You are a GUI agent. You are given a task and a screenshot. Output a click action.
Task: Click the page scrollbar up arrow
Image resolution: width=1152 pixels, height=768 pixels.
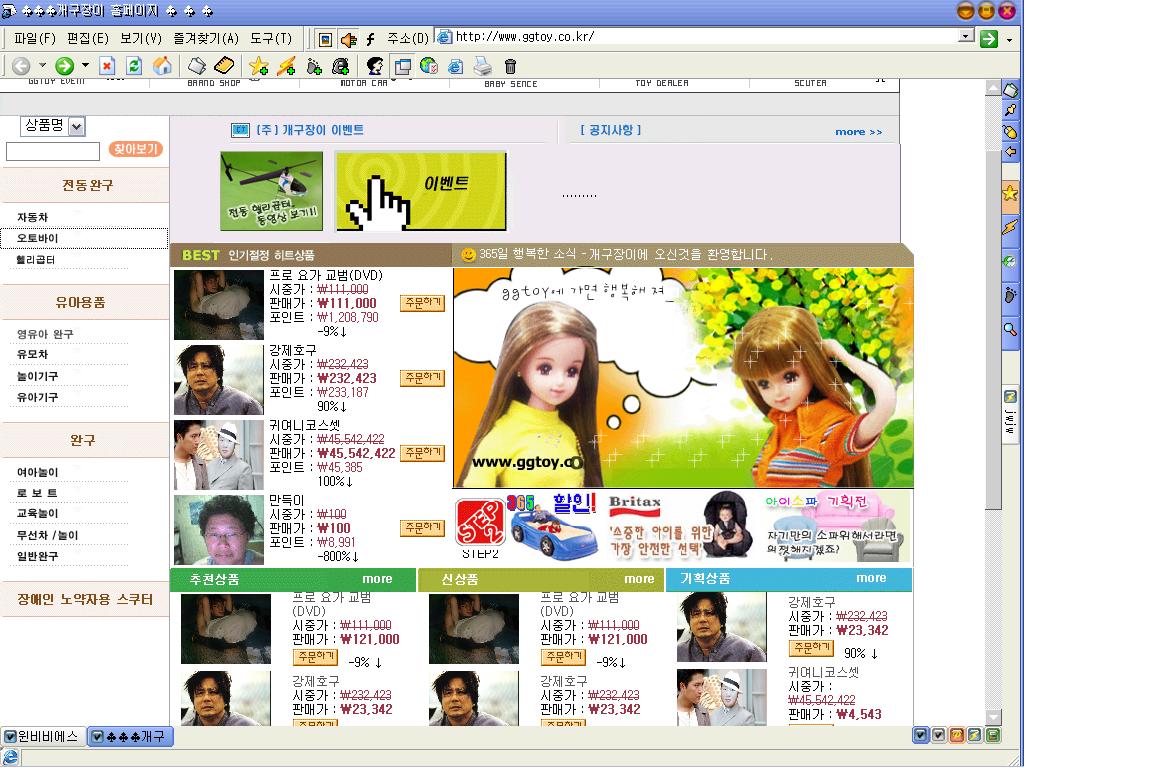993,87
